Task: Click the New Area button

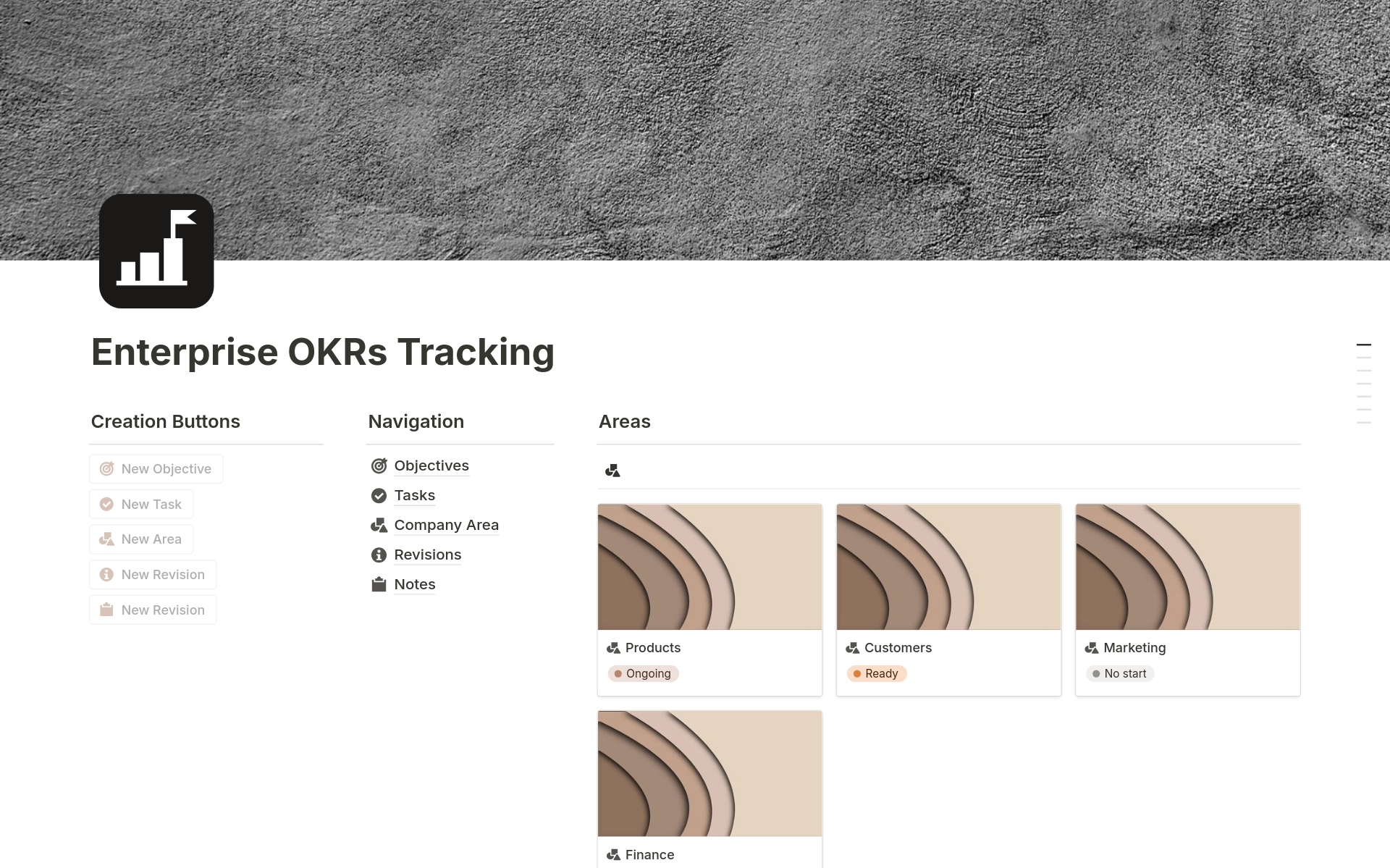Action: point(140,539)
